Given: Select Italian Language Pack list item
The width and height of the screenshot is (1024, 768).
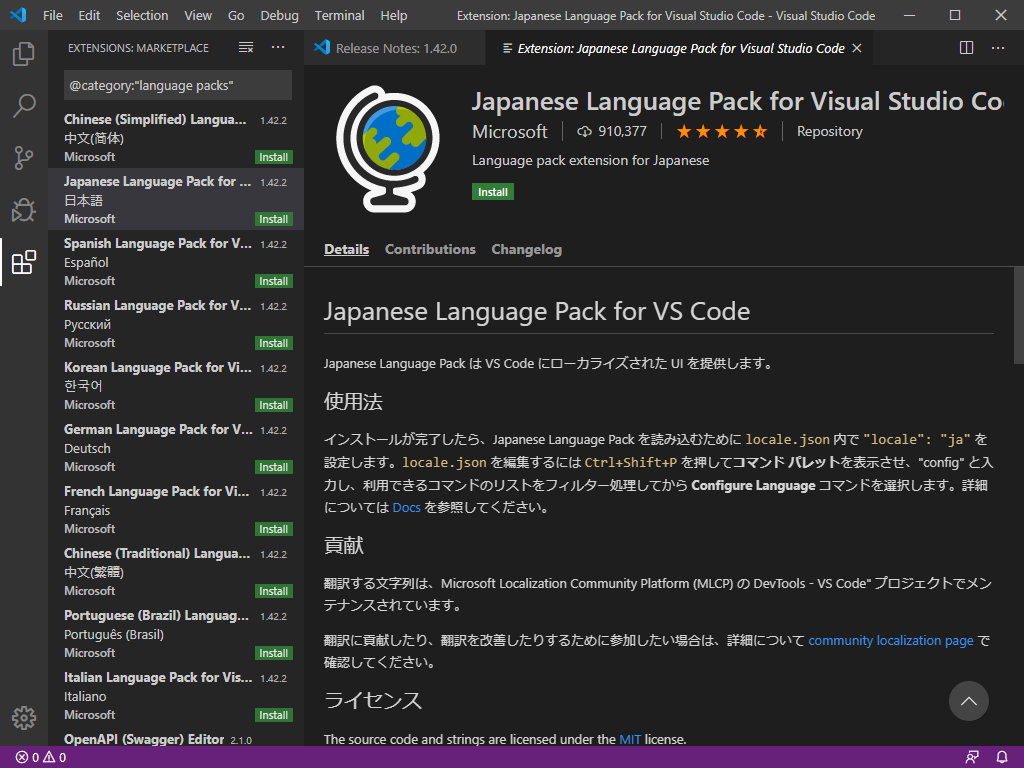Looking at the screenshot, I should point(176,696).
